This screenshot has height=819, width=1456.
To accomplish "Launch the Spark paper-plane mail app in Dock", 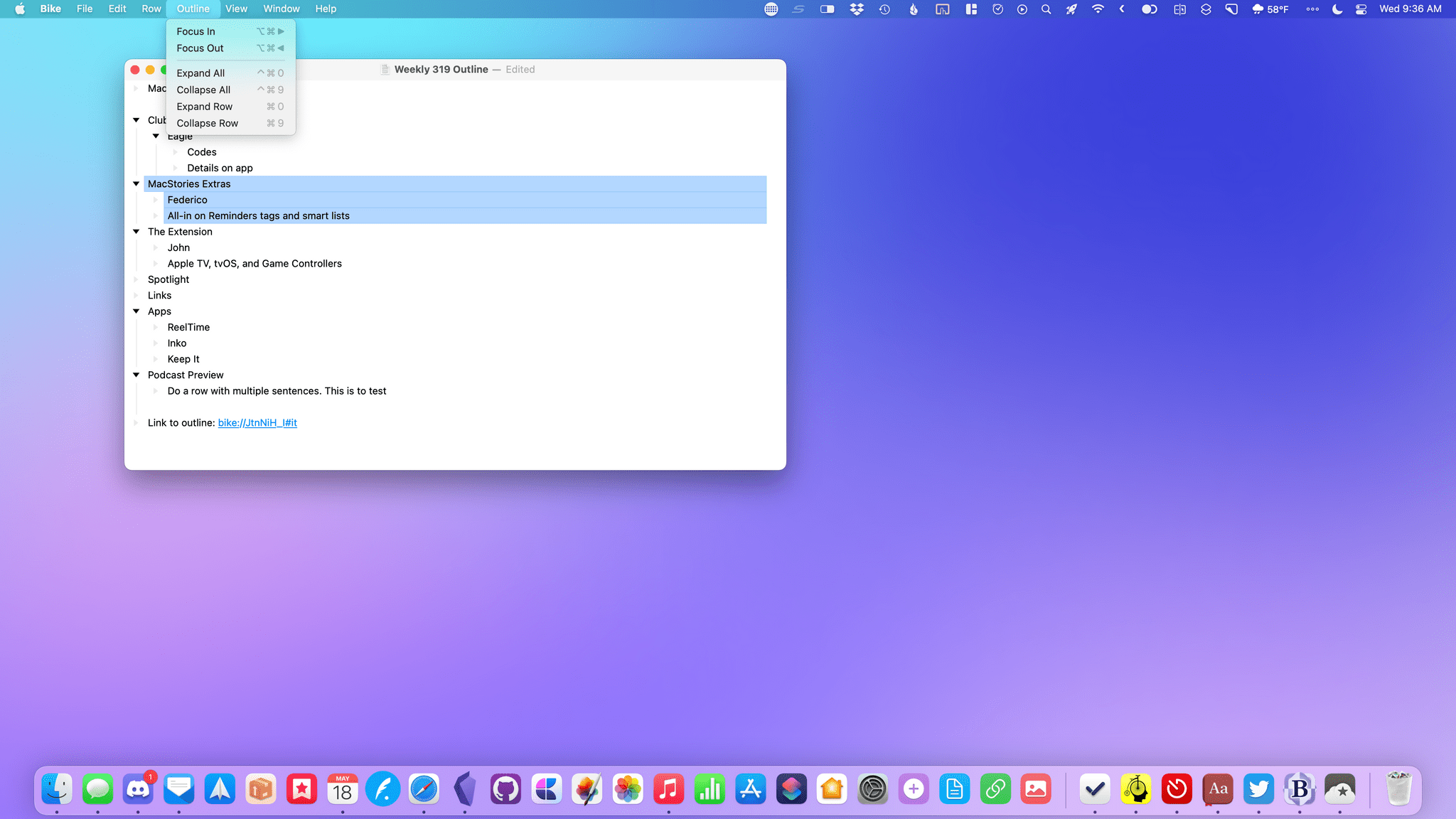I will pos(220,789).
